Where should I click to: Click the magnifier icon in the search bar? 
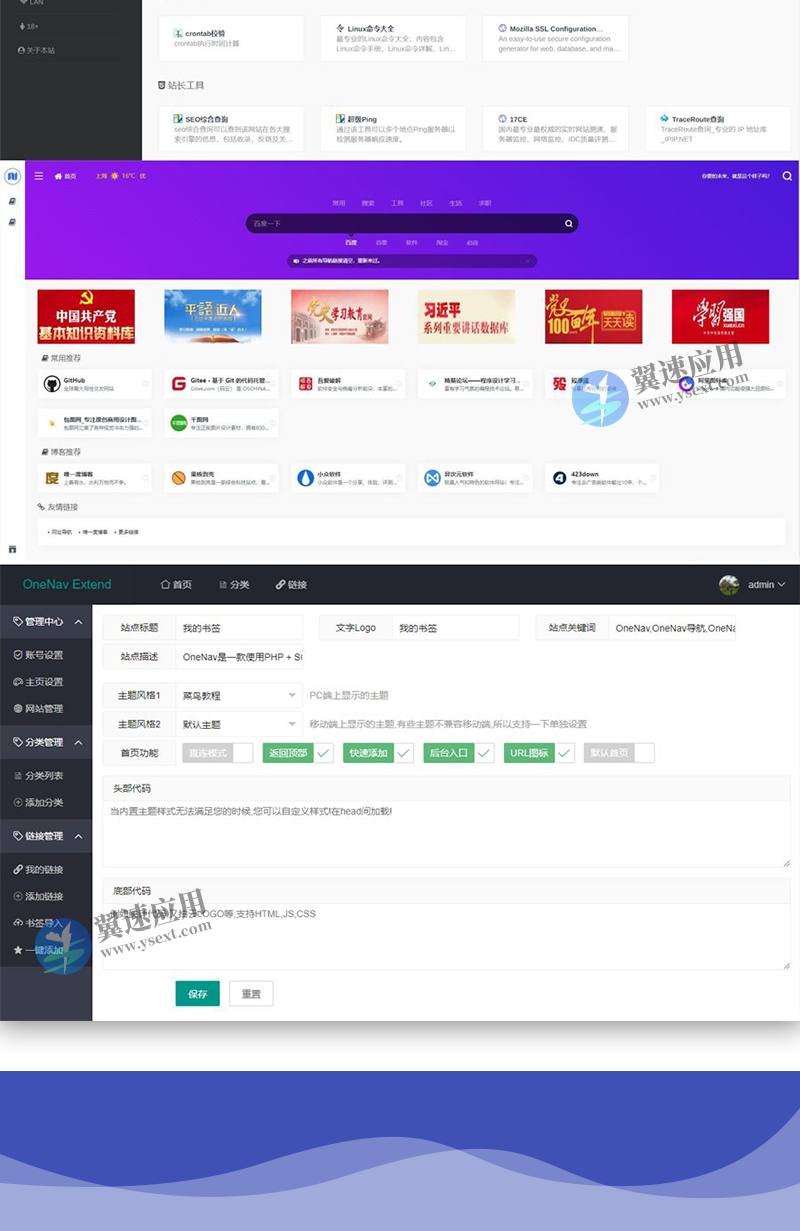(567, 224)
